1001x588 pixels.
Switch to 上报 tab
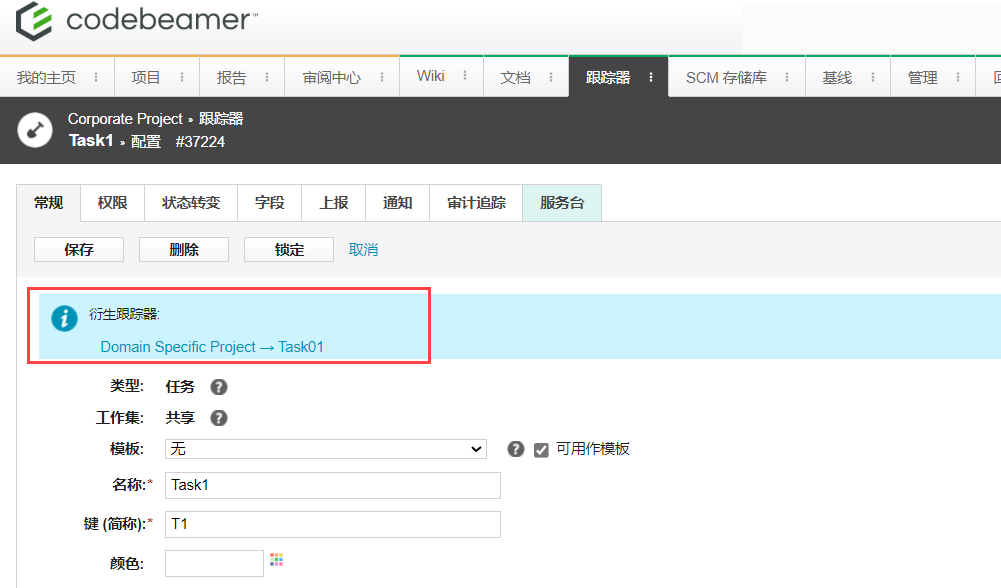(334, 203)
